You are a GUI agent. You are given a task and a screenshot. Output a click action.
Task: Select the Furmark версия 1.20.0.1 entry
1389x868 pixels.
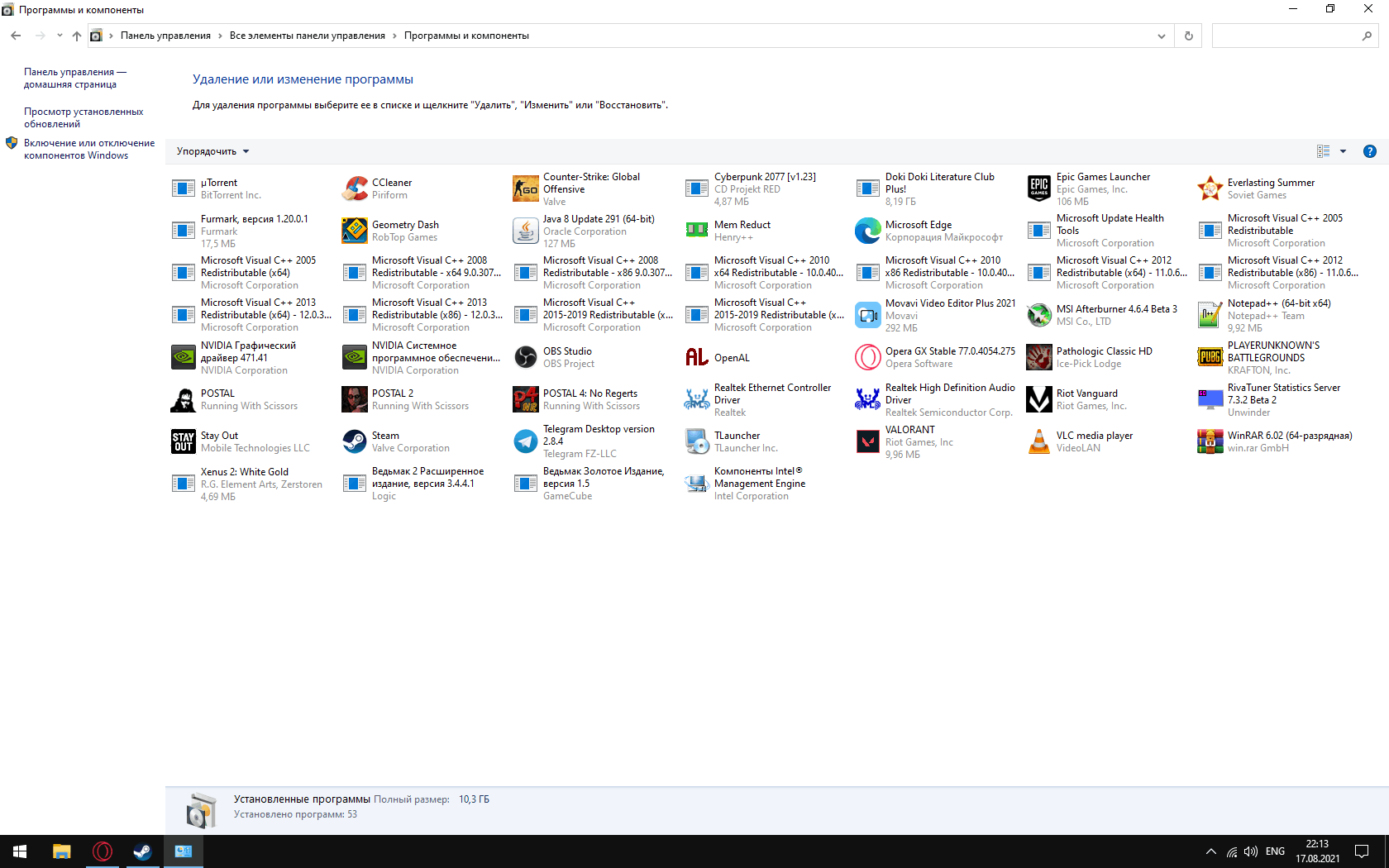(x=251, y=231)
